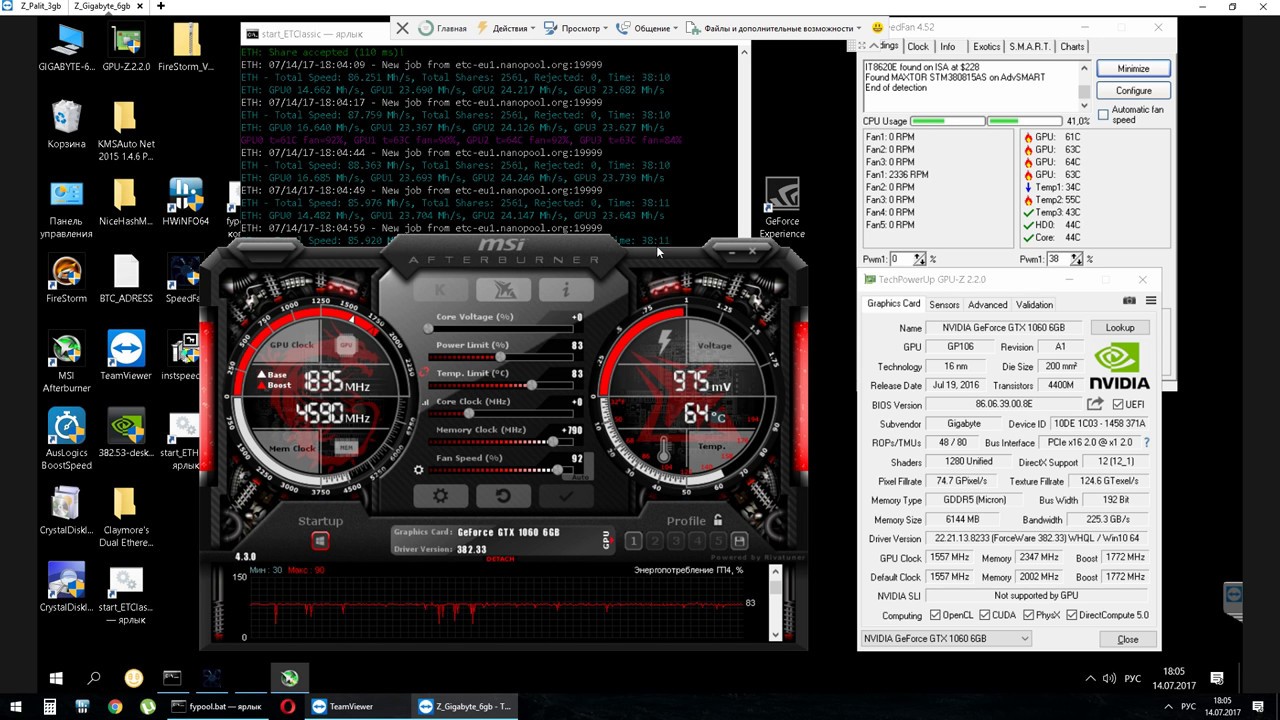The image size is (1280, 720).
Task: Click the Core Clock slider handle
Action: point(469,413)
